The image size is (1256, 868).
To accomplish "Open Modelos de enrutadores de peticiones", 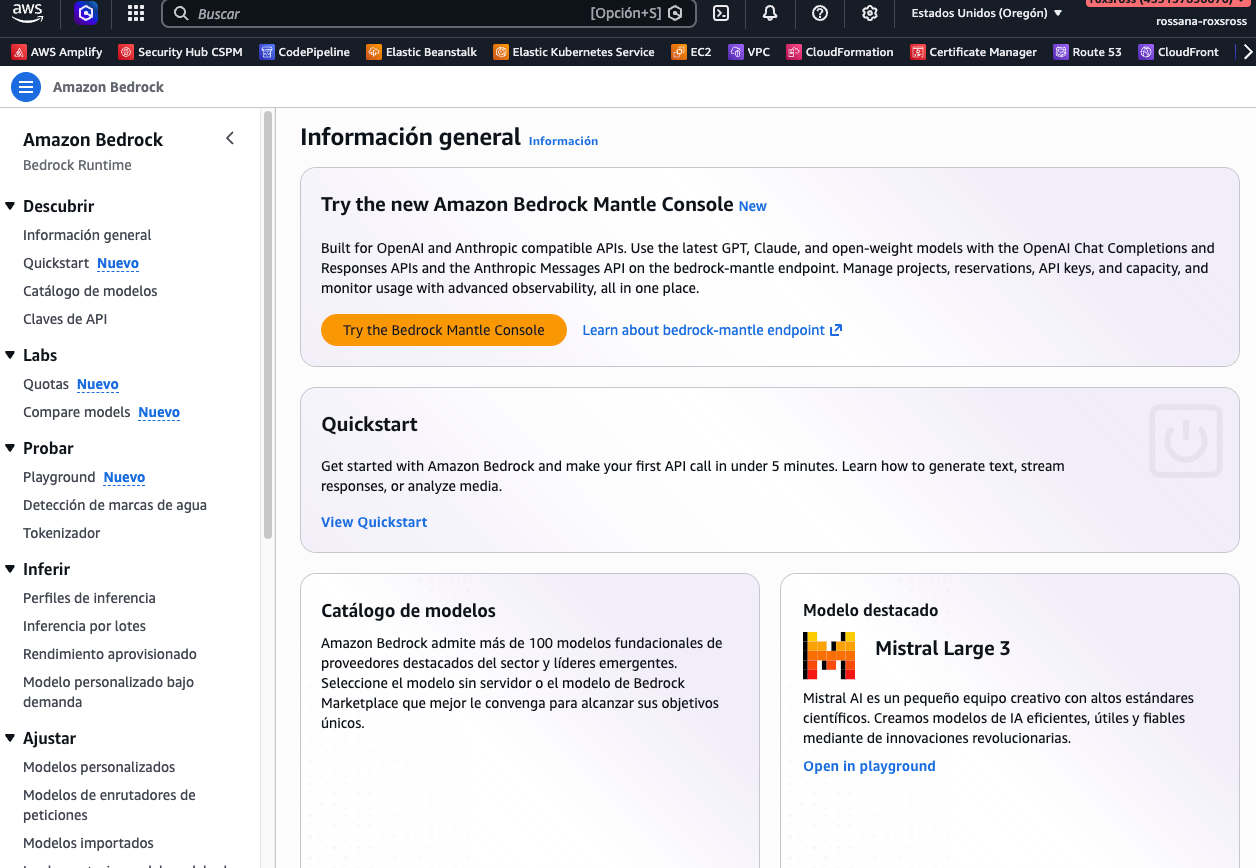I will [109, 805].
